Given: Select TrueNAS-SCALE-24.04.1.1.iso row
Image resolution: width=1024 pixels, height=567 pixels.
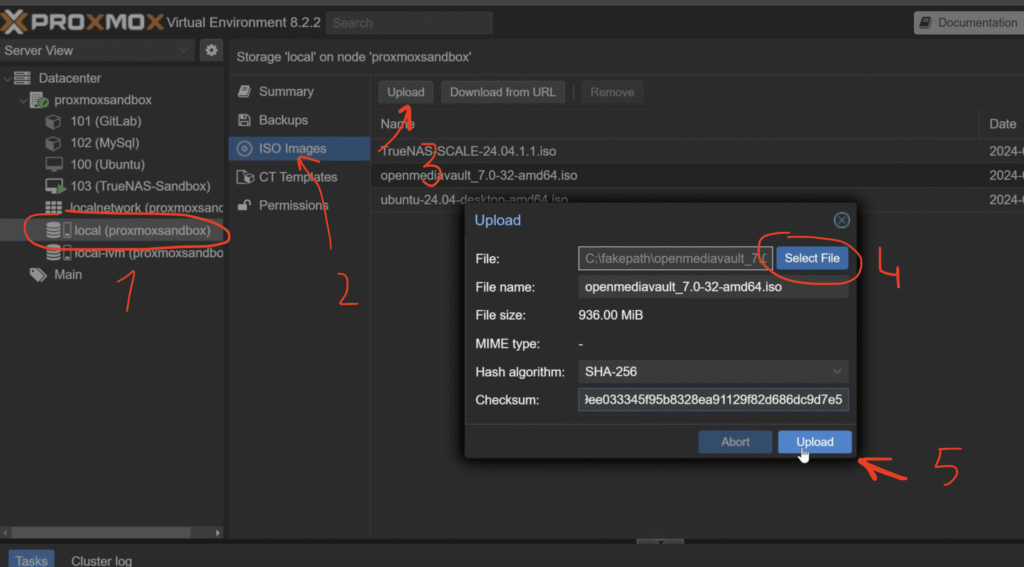Looking at the screenshot, I should [697, 151].
